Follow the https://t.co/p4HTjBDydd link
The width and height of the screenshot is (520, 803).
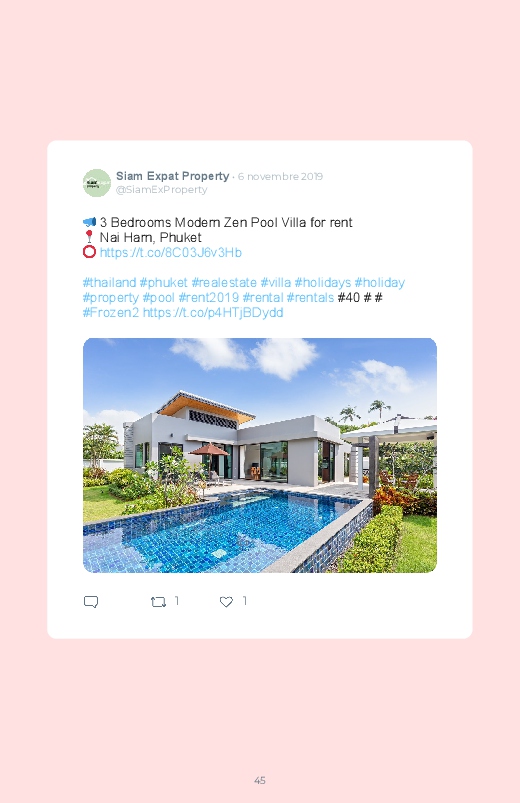pyautogui.click(x=213, y=312)
